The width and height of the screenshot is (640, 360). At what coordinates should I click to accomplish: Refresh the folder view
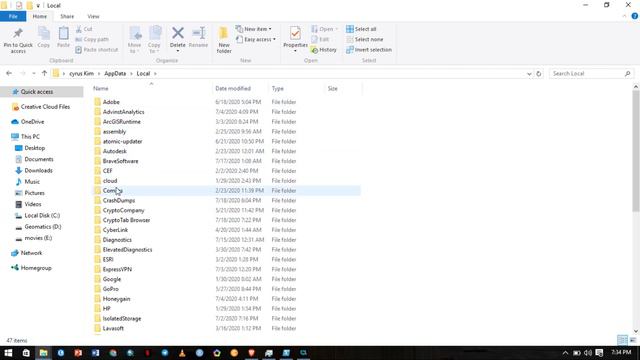[539, 74]
